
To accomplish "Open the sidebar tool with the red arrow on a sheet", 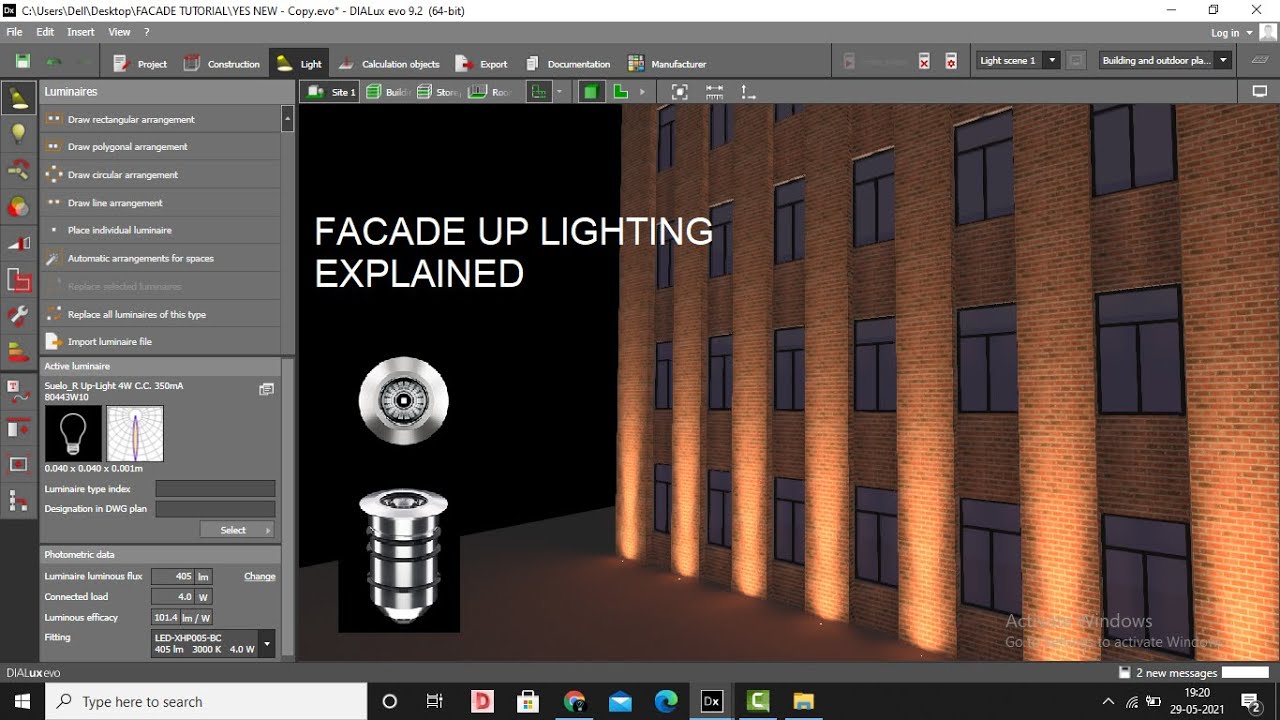I will 18,428.
